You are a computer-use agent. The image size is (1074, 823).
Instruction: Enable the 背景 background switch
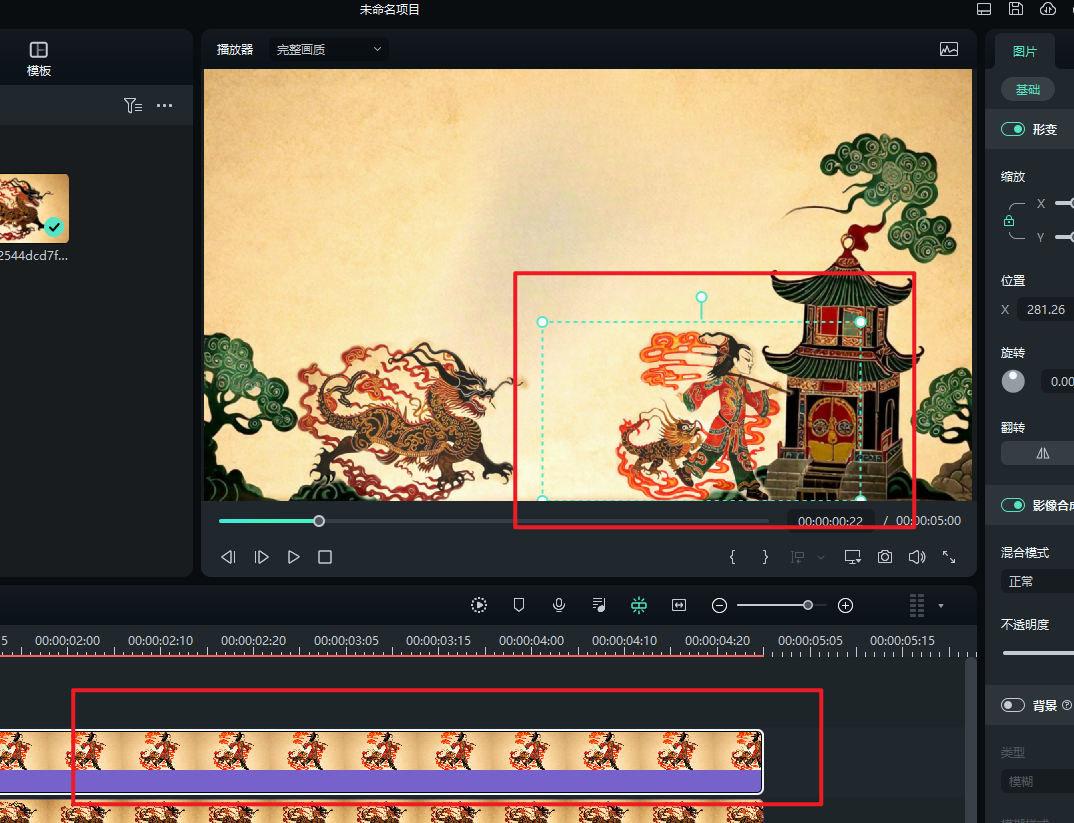click(1013, 705)
